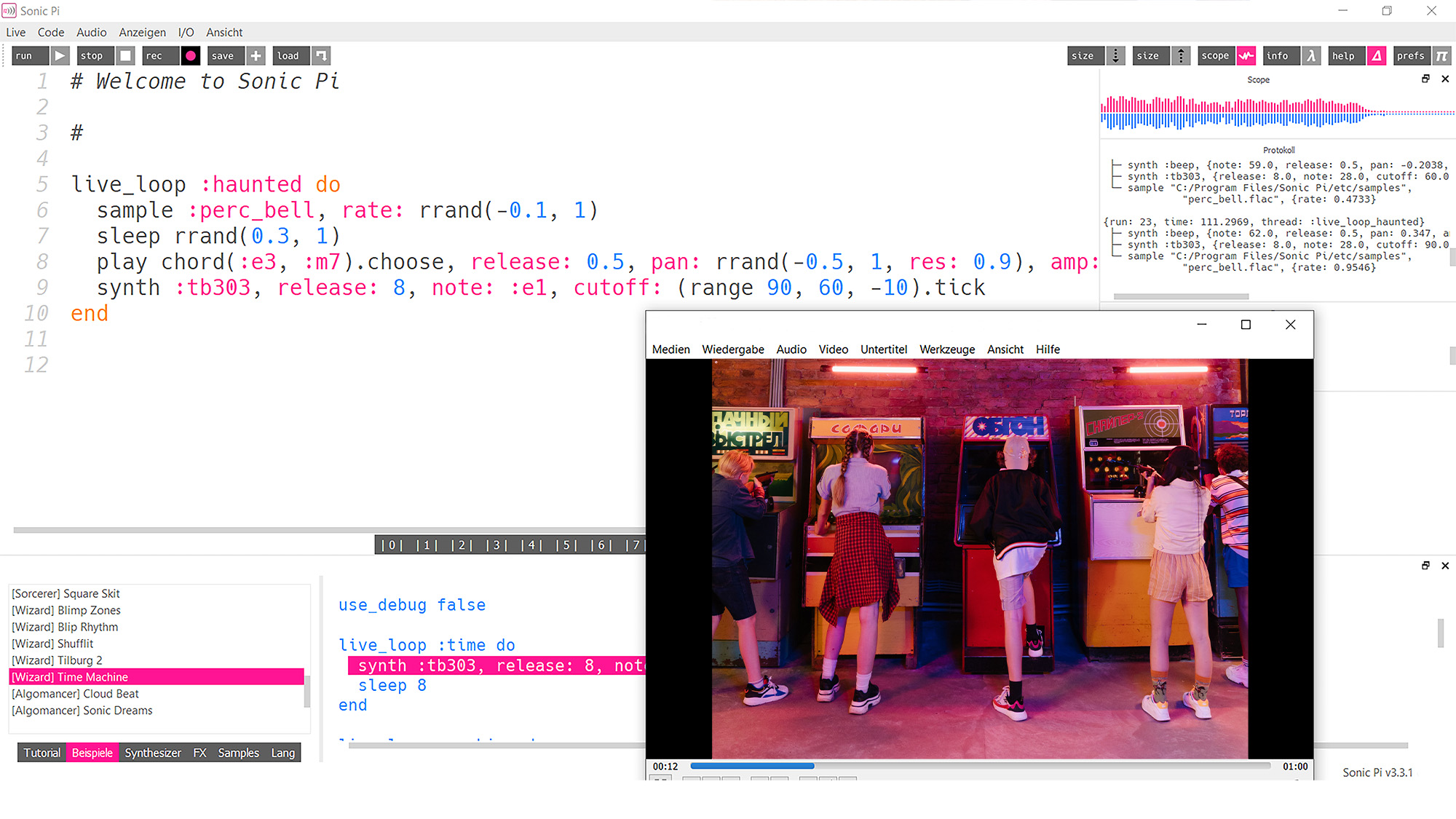
Task: Switch to the Tutorial tab
Action: pos(41,752)
